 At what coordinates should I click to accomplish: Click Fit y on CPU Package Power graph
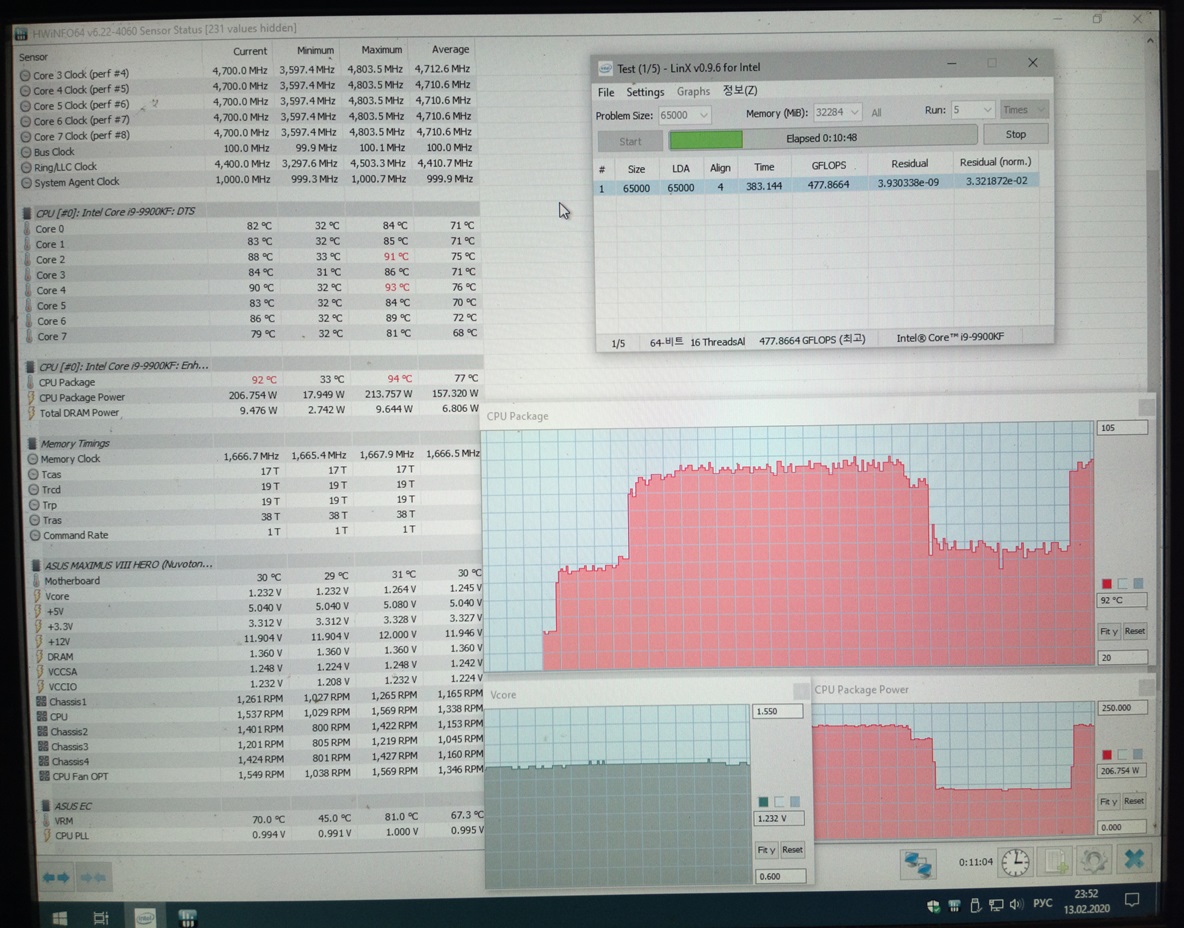click(x=1108, y=801)
